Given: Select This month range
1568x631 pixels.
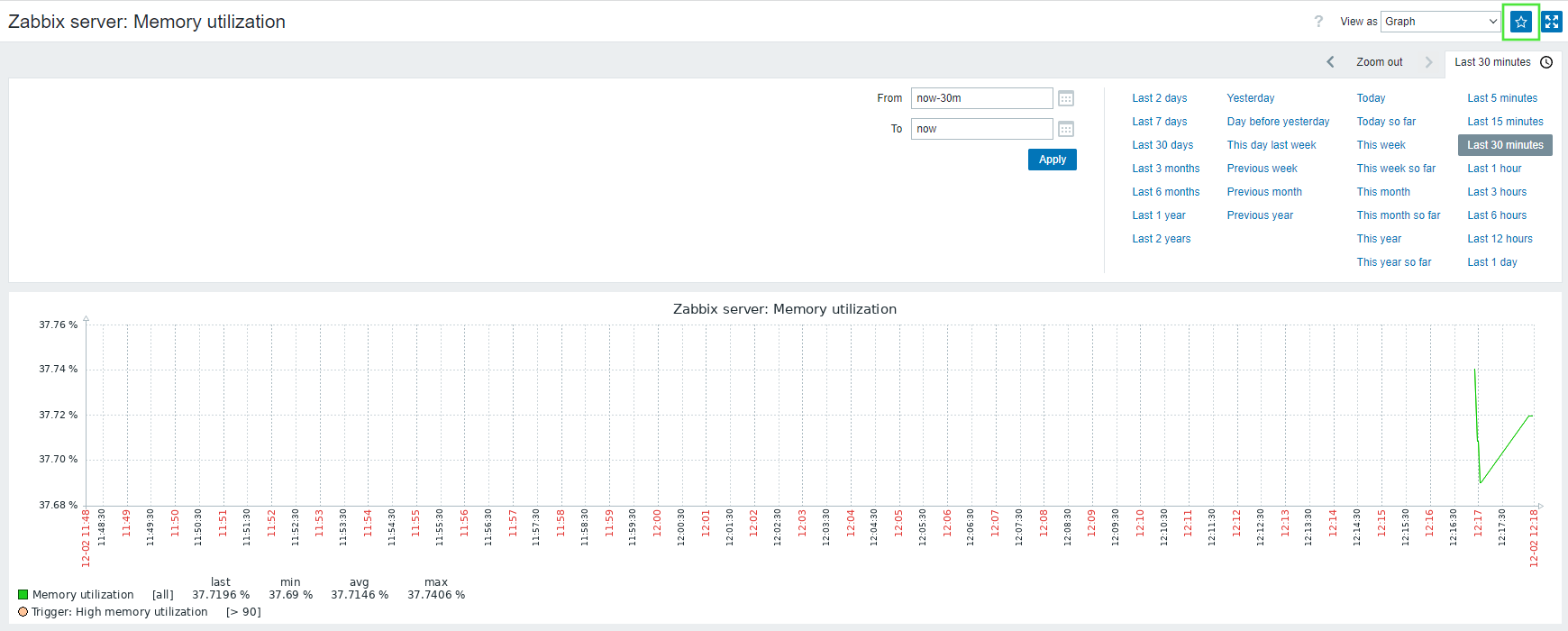Looking at the screenshot, I should point(1383,192).
